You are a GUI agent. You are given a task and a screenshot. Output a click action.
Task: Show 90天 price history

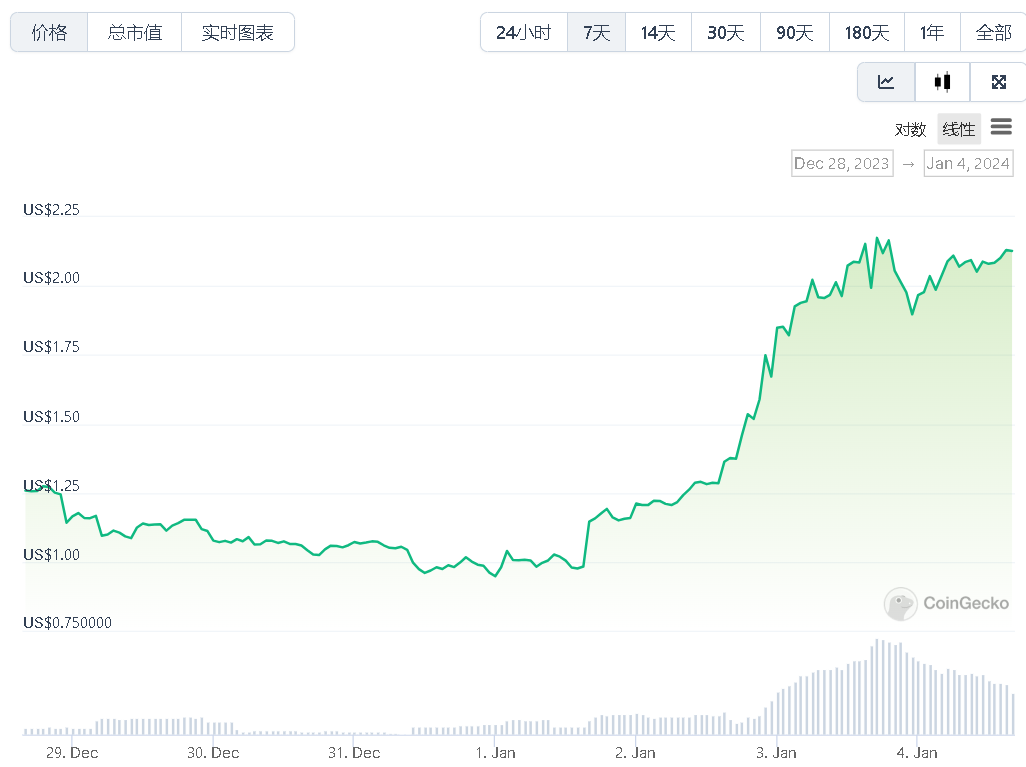click(795, 32)
